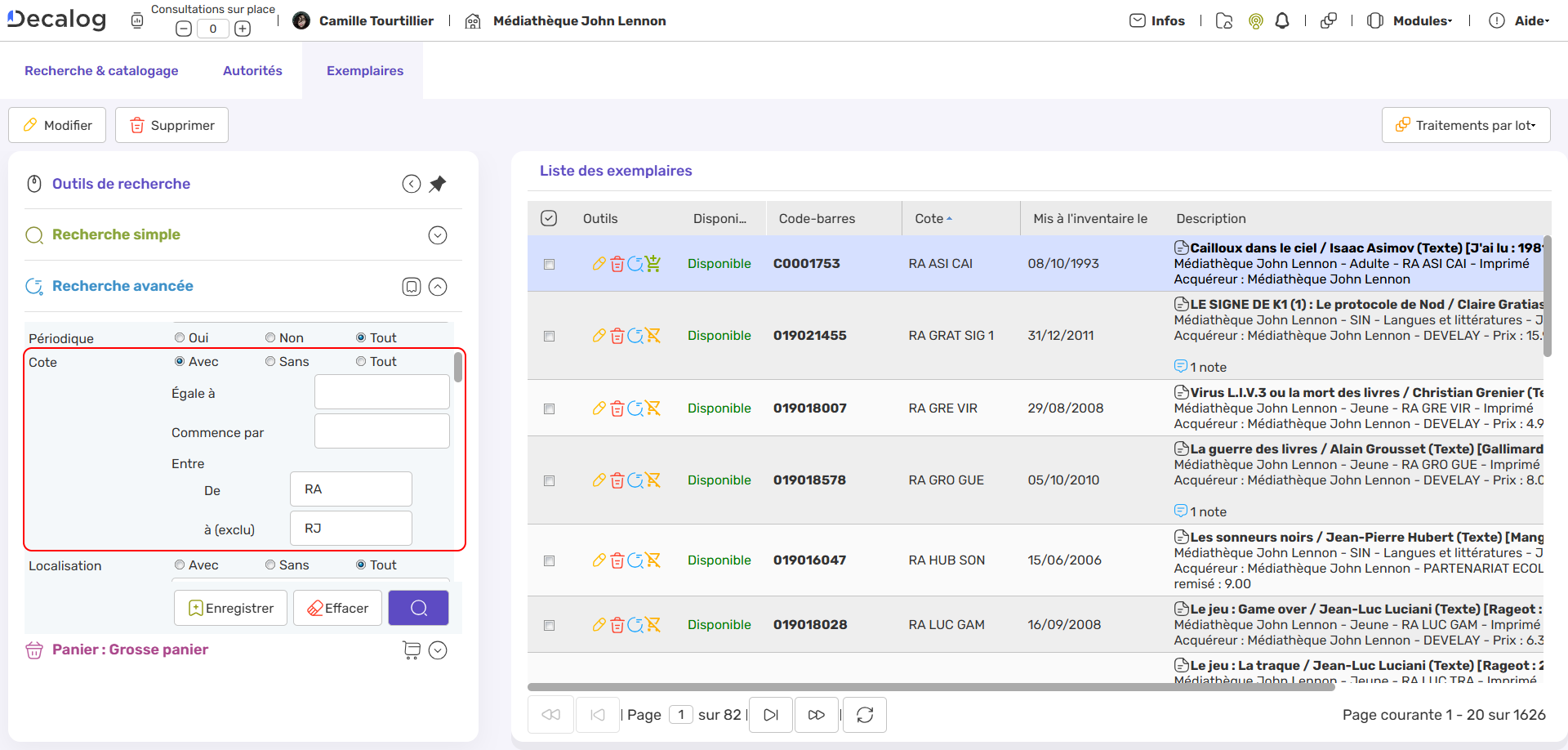Open the notifications bell in the header

(x=1281, y=20)
